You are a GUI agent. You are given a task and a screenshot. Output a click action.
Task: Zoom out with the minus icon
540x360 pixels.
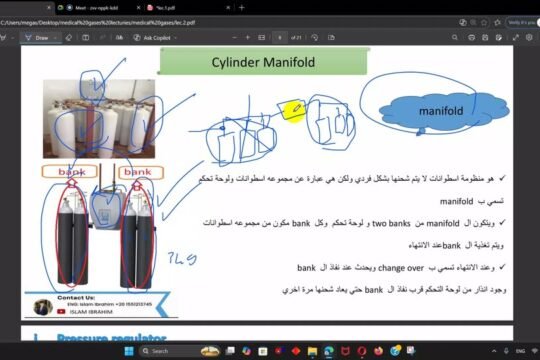click(x=235, y=38)
